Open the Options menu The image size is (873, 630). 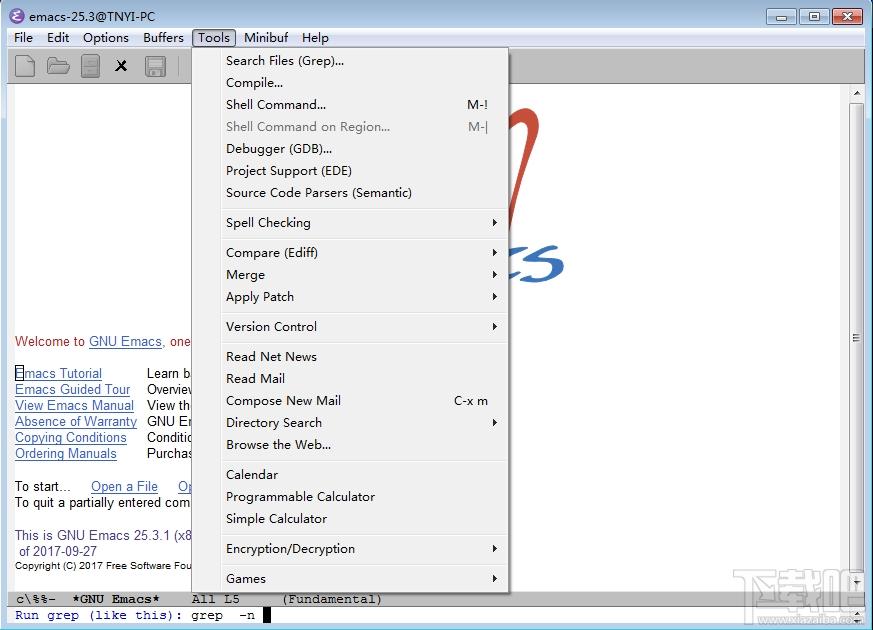[106, 38]
